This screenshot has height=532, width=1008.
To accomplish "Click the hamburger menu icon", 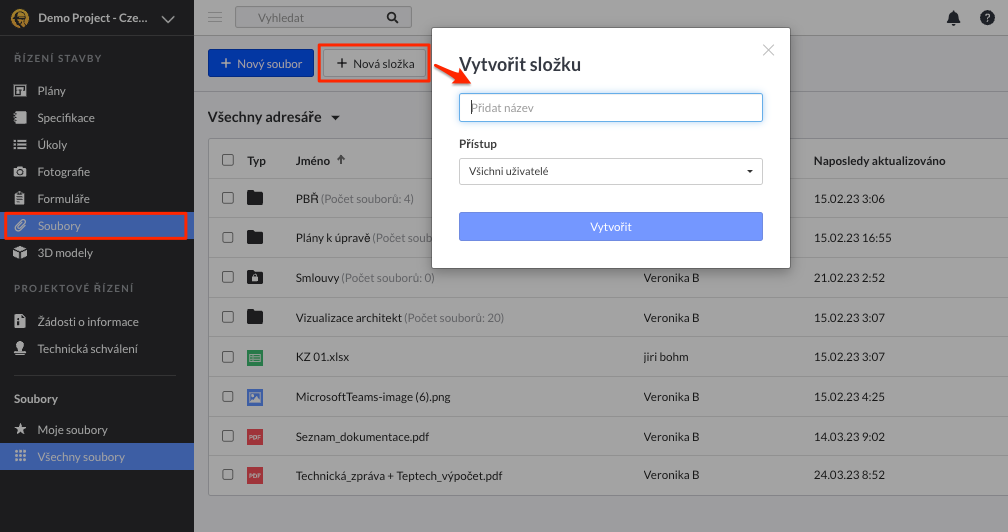I will click(215, 18).
